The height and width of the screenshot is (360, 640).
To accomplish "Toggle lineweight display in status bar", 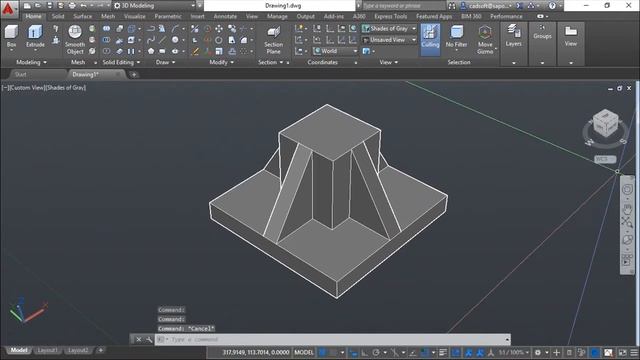I will [443, 352].
